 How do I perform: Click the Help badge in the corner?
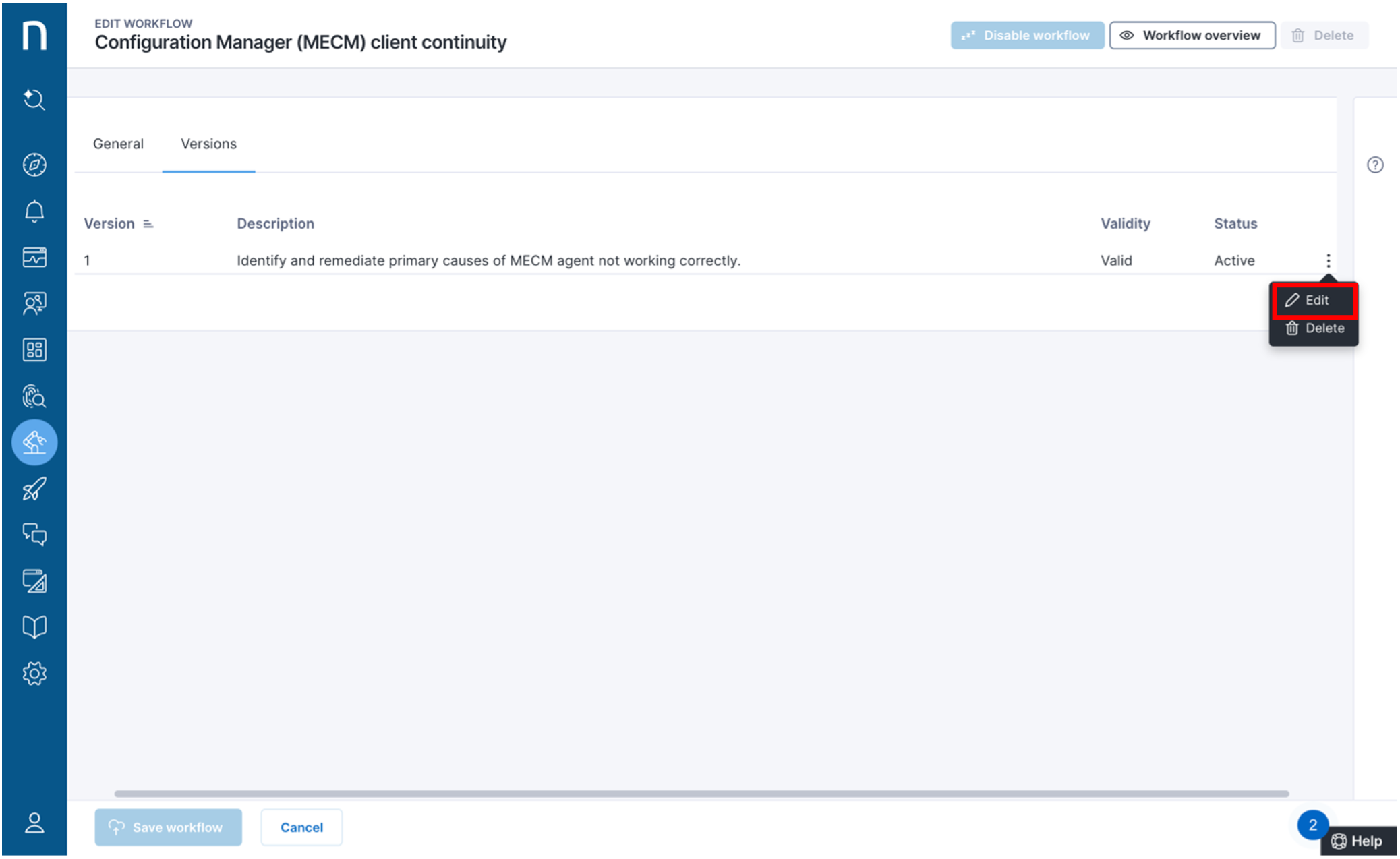pos(1357,841)
